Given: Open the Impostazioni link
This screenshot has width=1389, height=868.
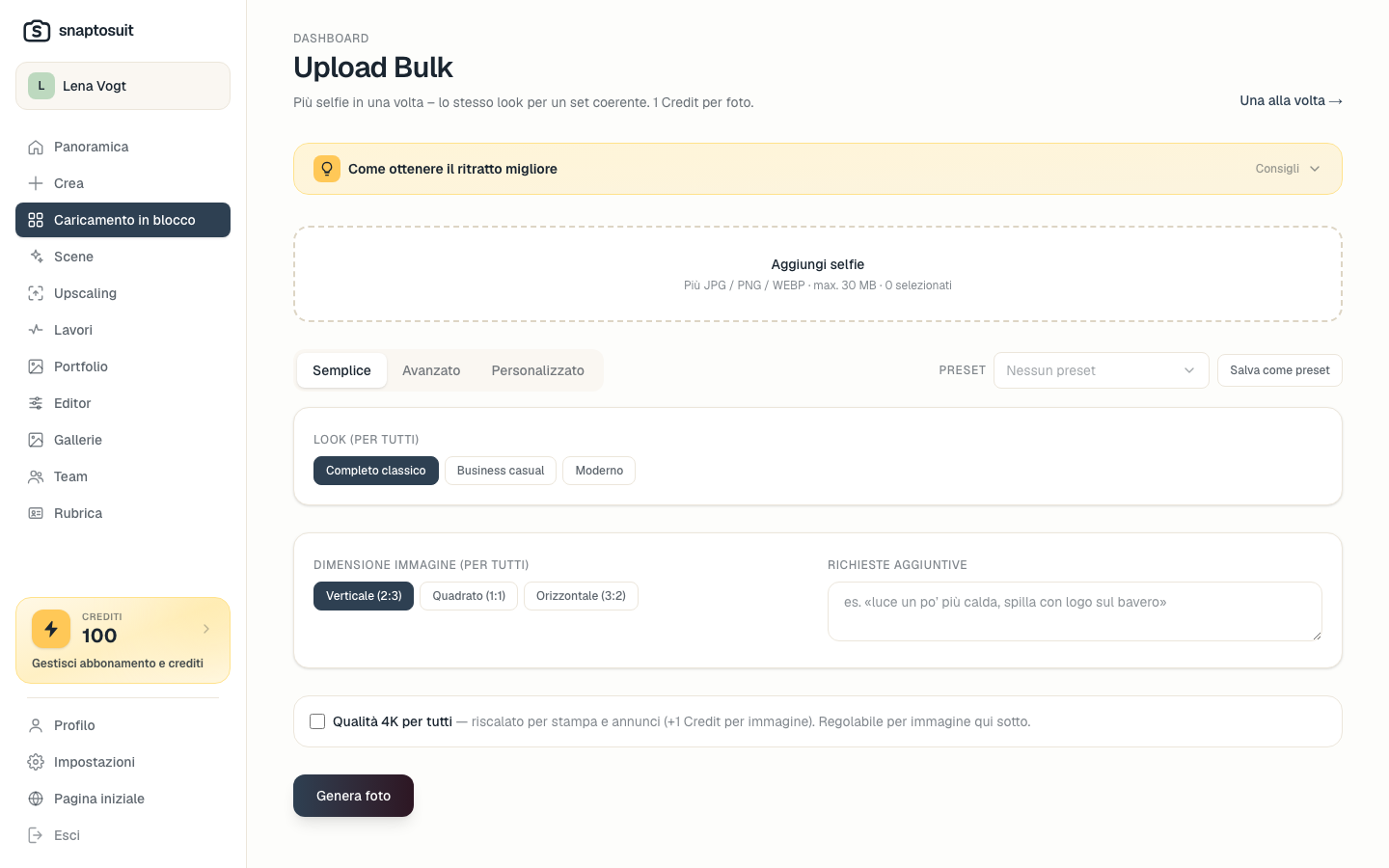Looking at the screenshot, I should click(123, 762).
